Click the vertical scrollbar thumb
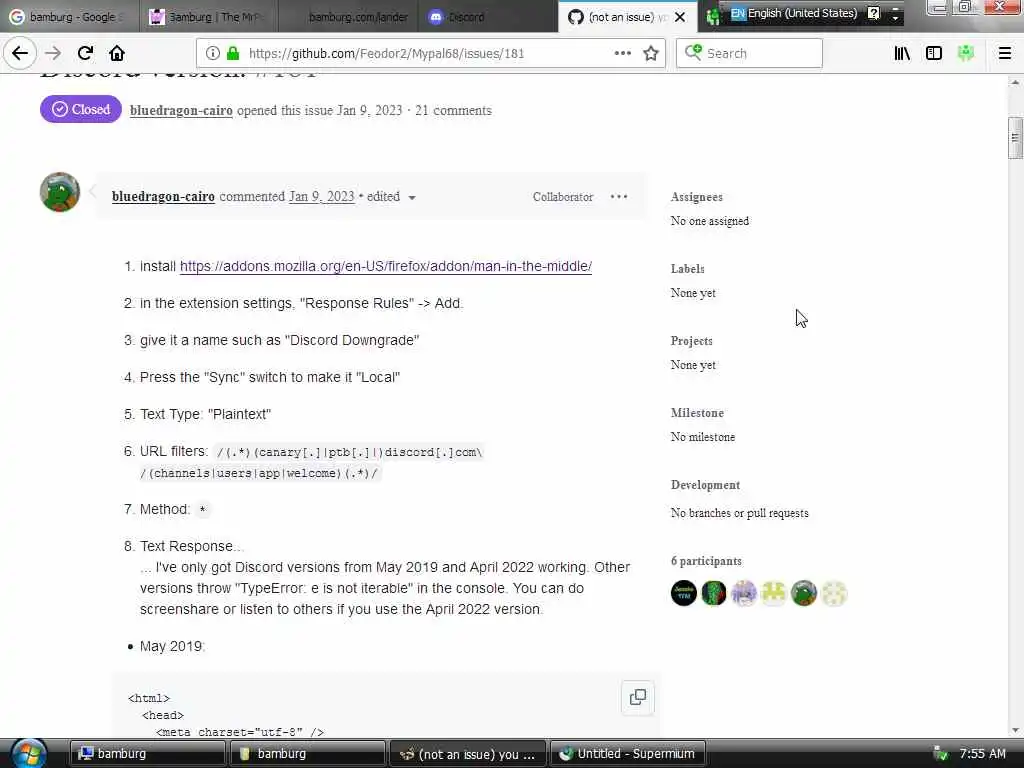1024x768 pixels. click(1015, 138)
